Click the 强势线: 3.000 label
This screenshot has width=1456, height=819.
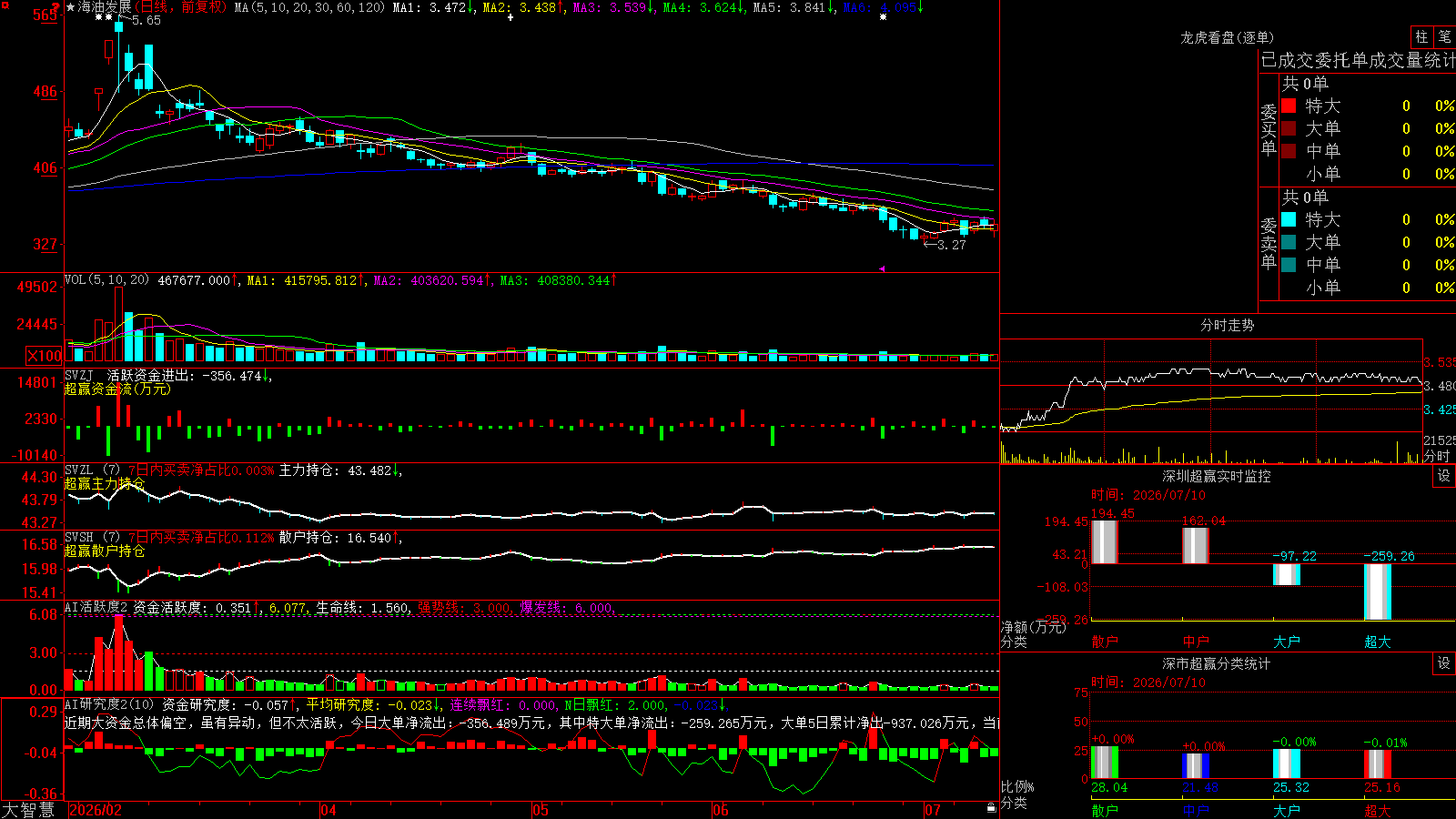pyautogui.click(x=464, y=607)
